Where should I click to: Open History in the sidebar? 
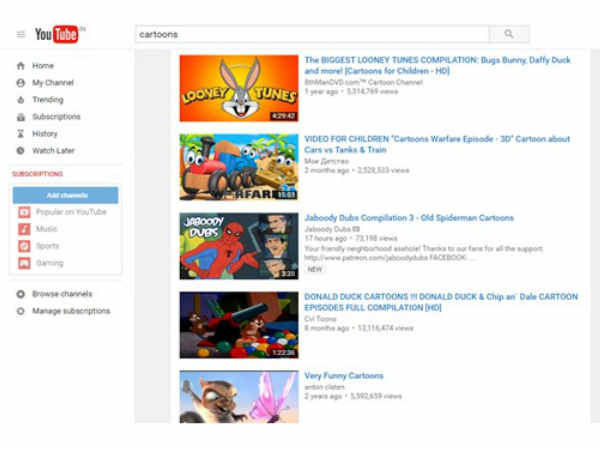coord(45,134)
